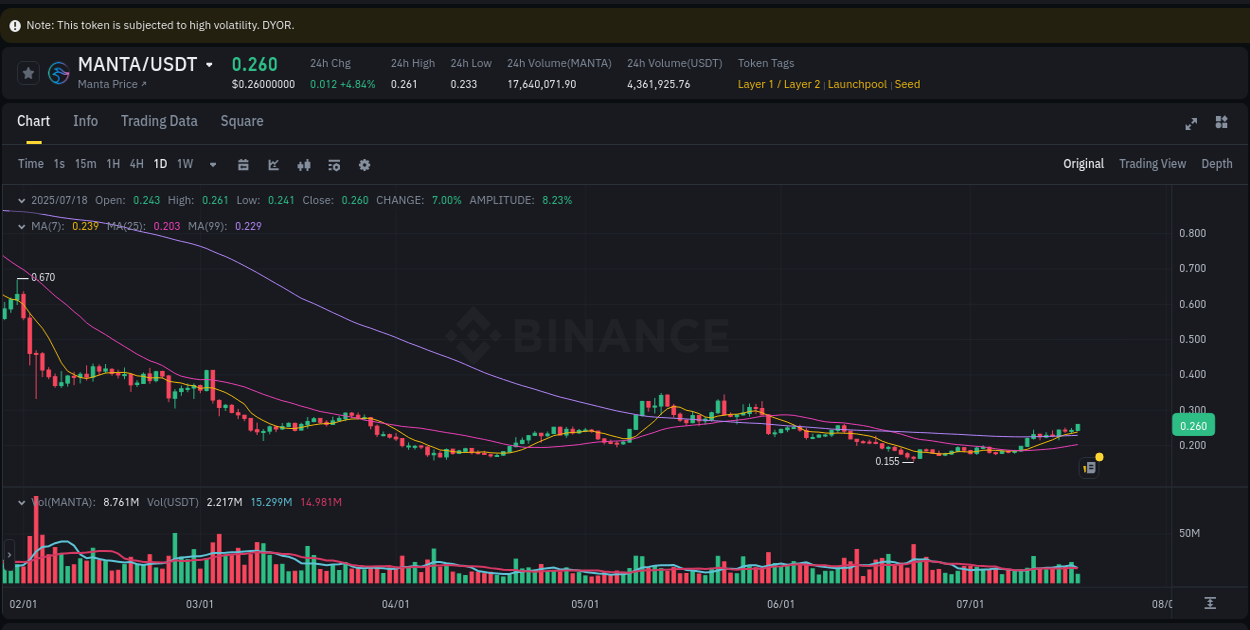Open the grid layout panel icon
Viewport: 1250px width, 630px height.
coord(1221,122)
